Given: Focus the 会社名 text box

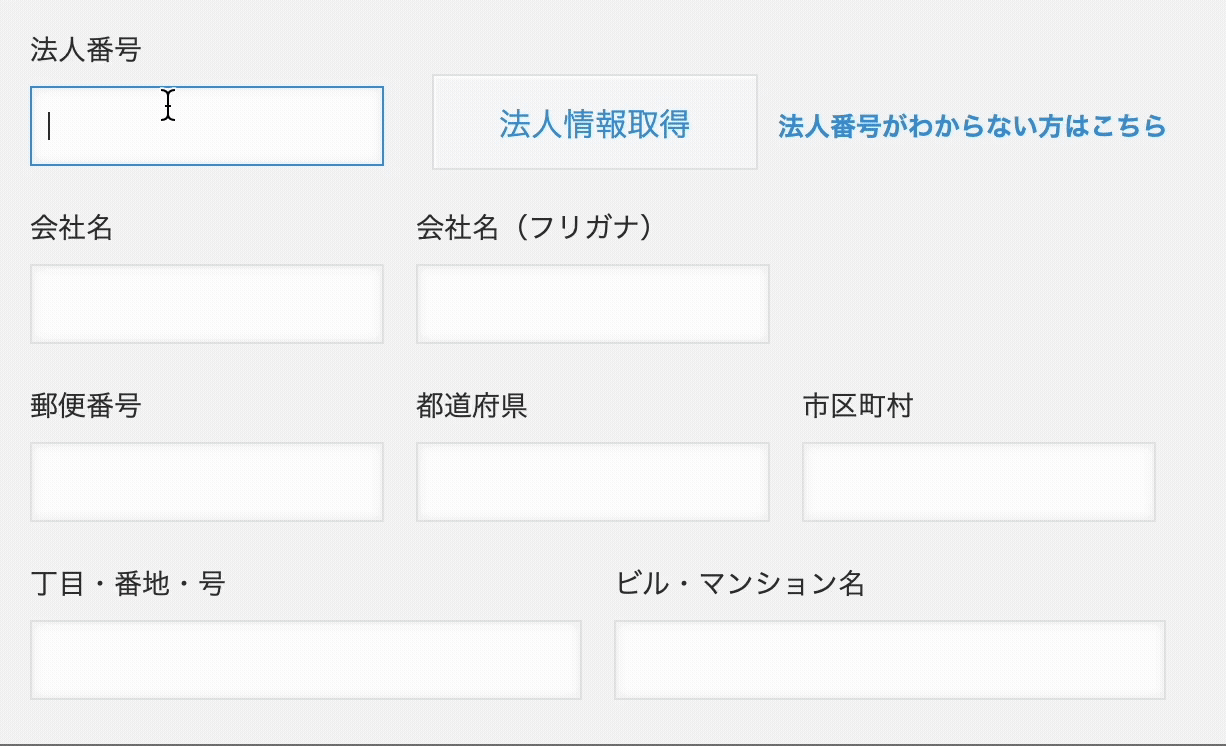Looking at the screenshot, I should [x=207, y=304].
